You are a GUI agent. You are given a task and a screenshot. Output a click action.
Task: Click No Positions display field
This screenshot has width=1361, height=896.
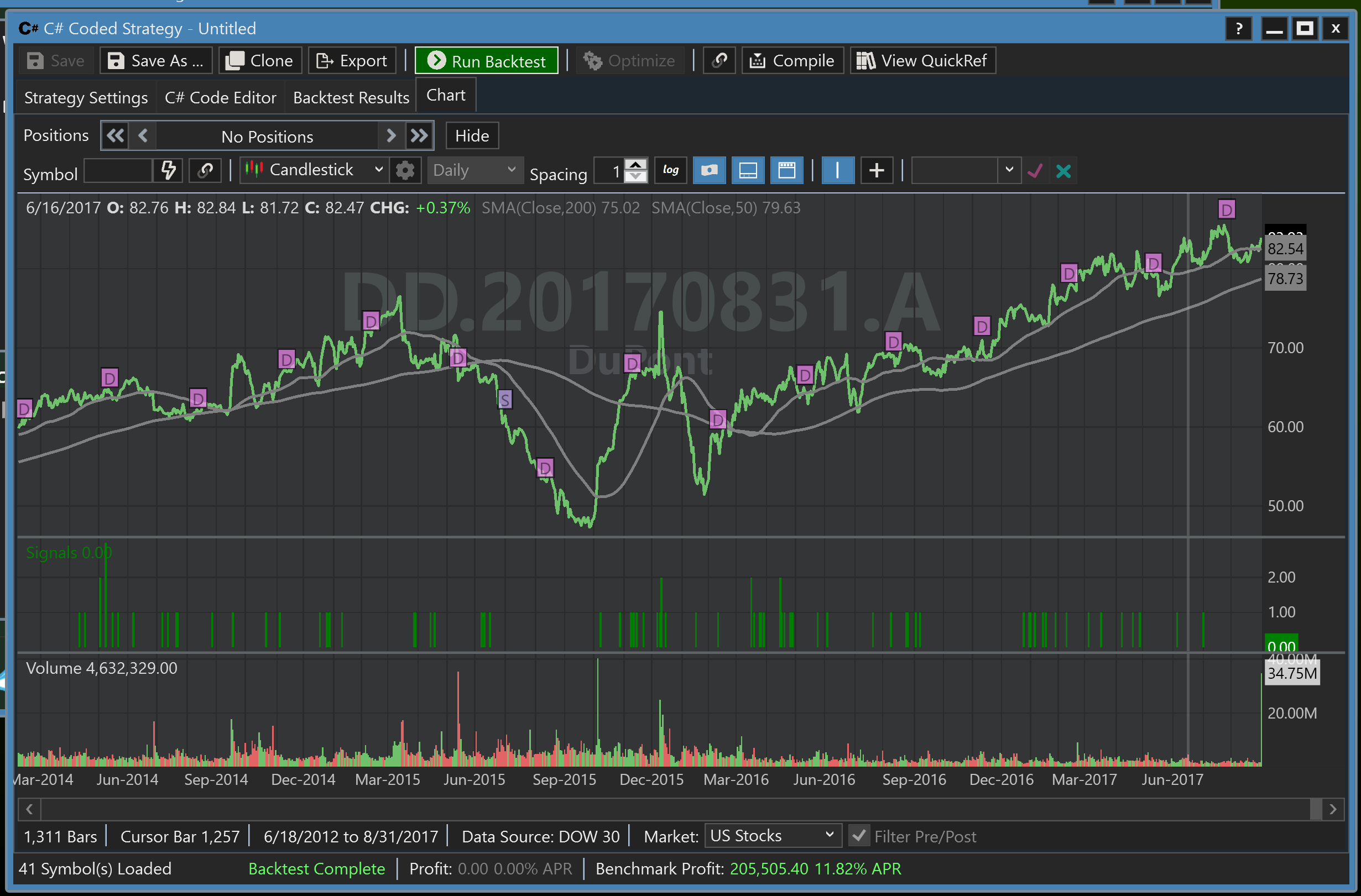pyautogui.click(x=267, y=137)
